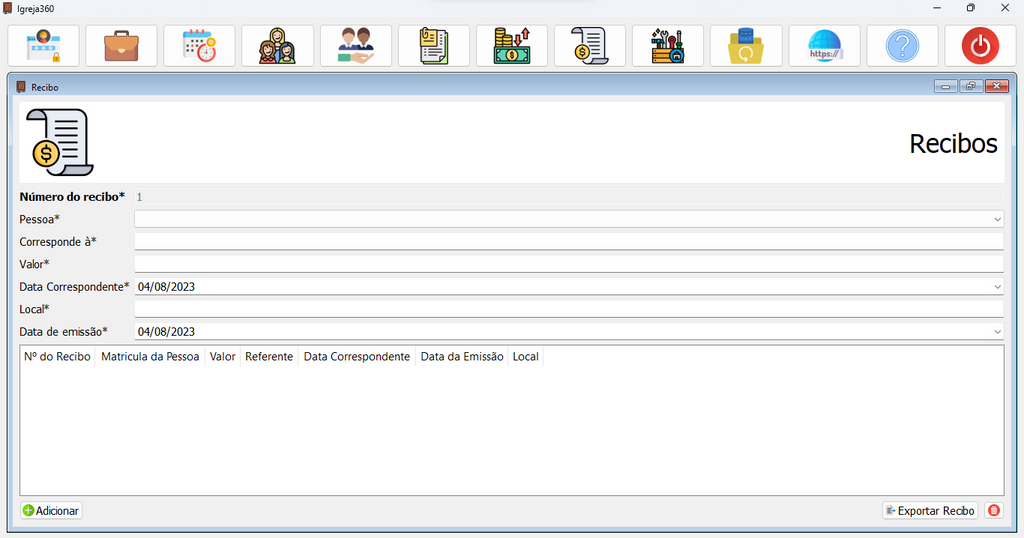
Task: Sort by Valor column header
Action: 223,356
